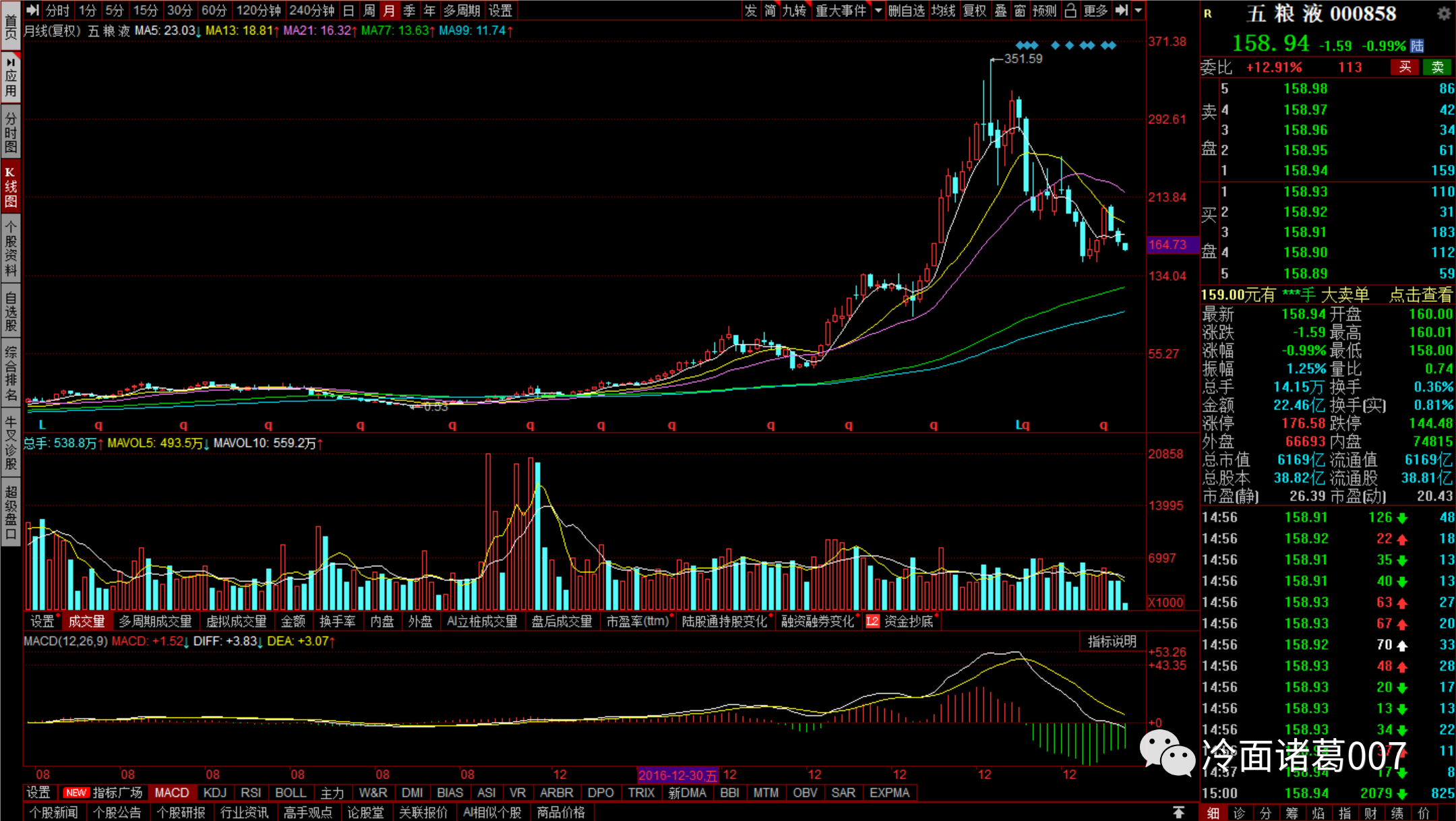The width and height of the screenshot is (1456, 821).
Task: Open 应用 in left sidebar
Action: tap(11, 78)
